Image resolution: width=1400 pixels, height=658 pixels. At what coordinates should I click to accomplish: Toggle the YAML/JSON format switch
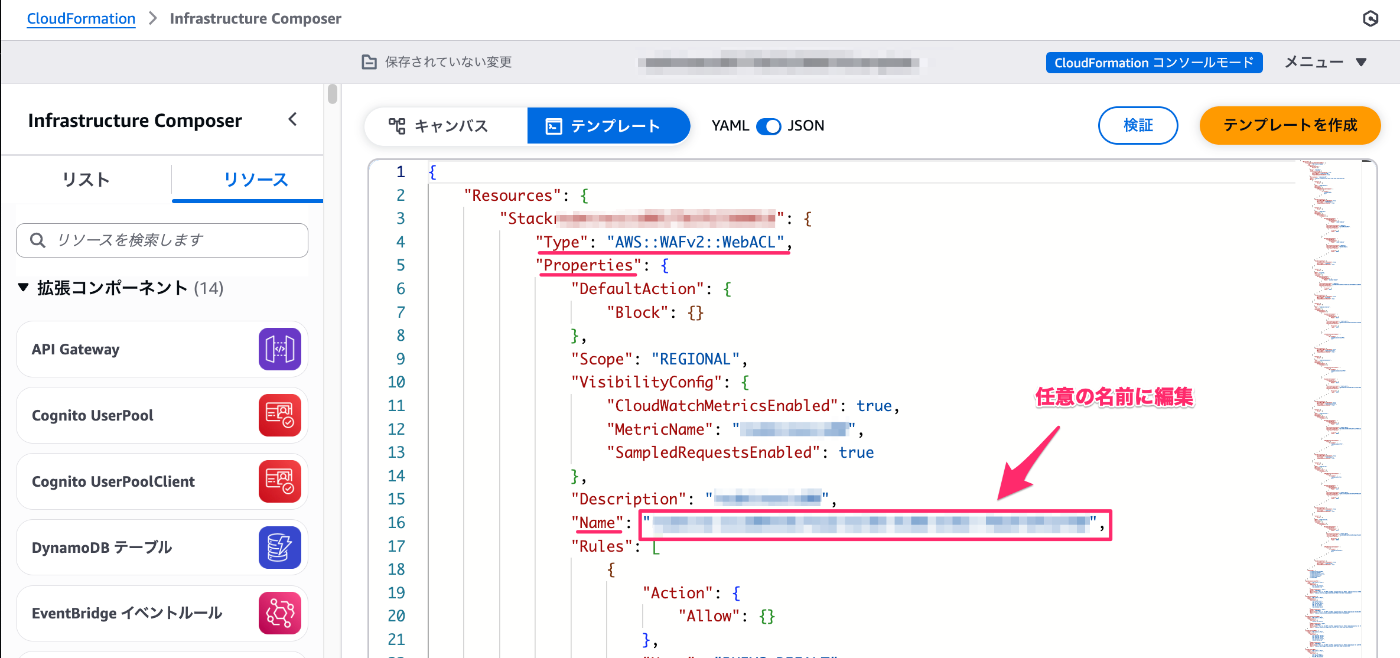(x=768, y=126)
